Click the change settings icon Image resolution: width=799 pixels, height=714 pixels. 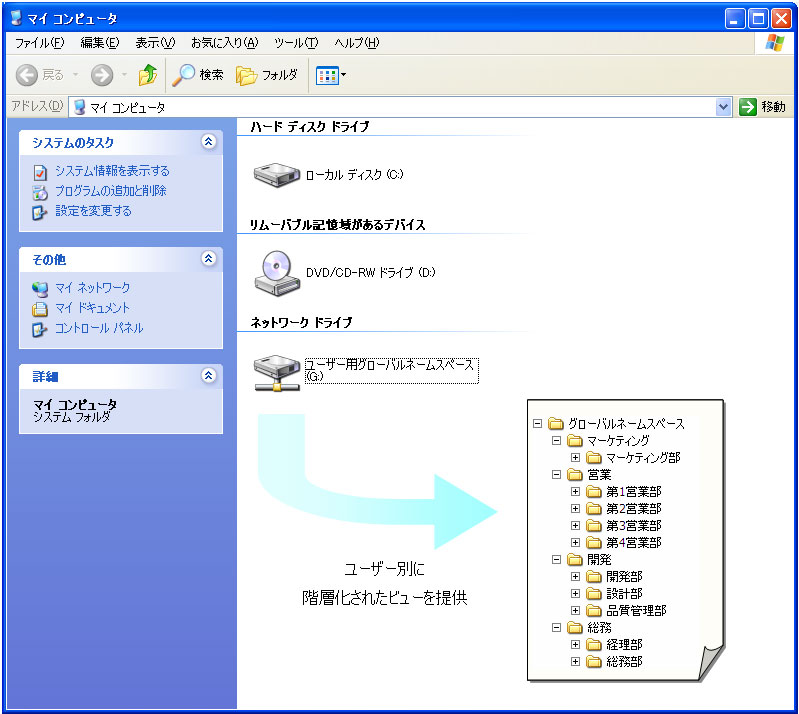40,213
